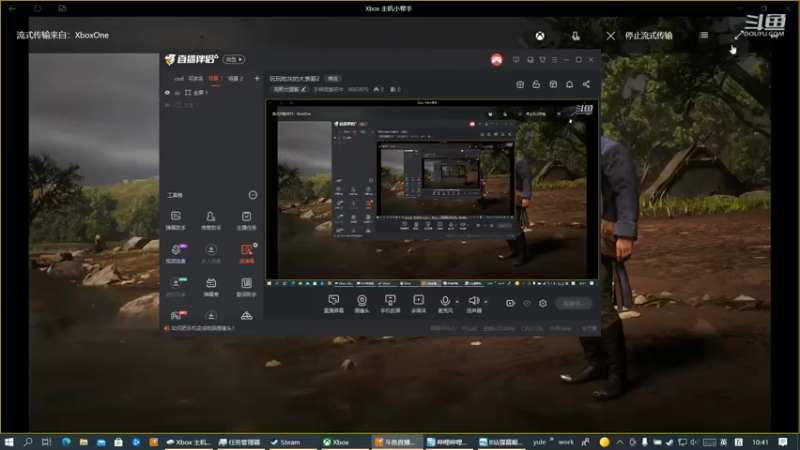800x450 pixels.
Task: Add a 多媒体 media source
Action: tap(418, 304)
